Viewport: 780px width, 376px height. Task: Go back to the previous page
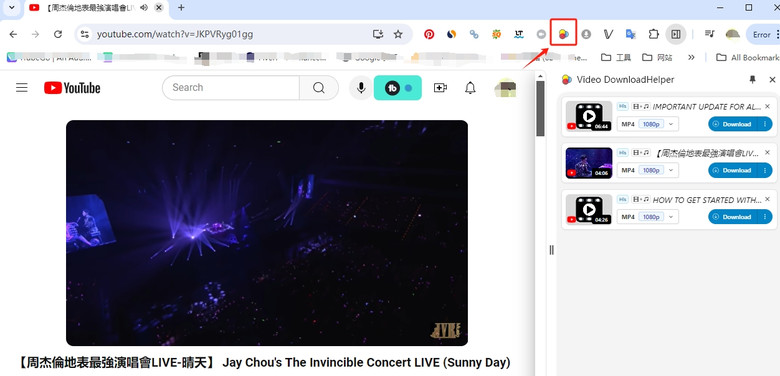point(13,34)
